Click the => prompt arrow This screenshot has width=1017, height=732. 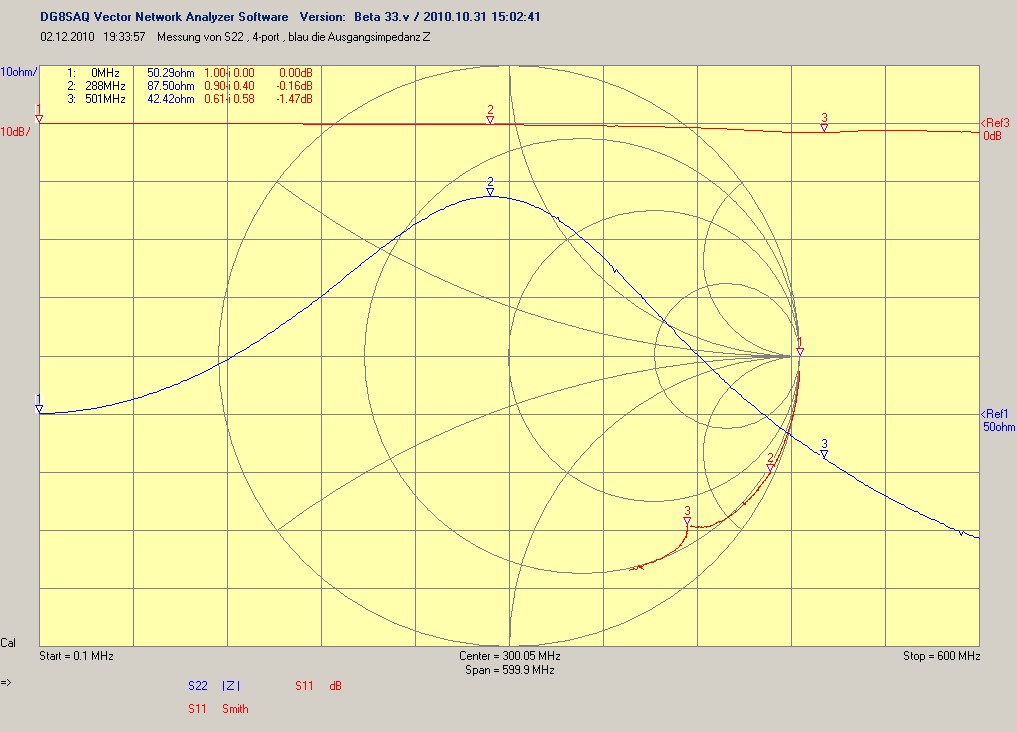tap(6, 682)
